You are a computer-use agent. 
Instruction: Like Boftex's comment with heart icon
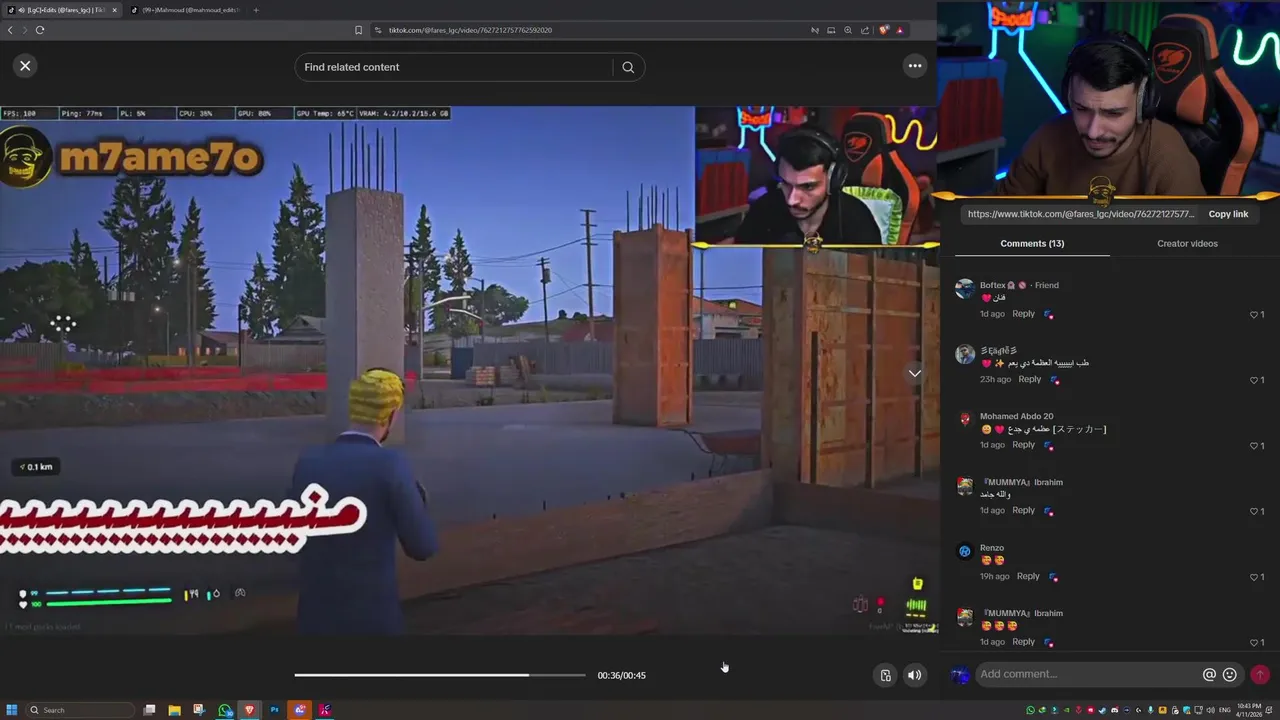coord(1254,314)
